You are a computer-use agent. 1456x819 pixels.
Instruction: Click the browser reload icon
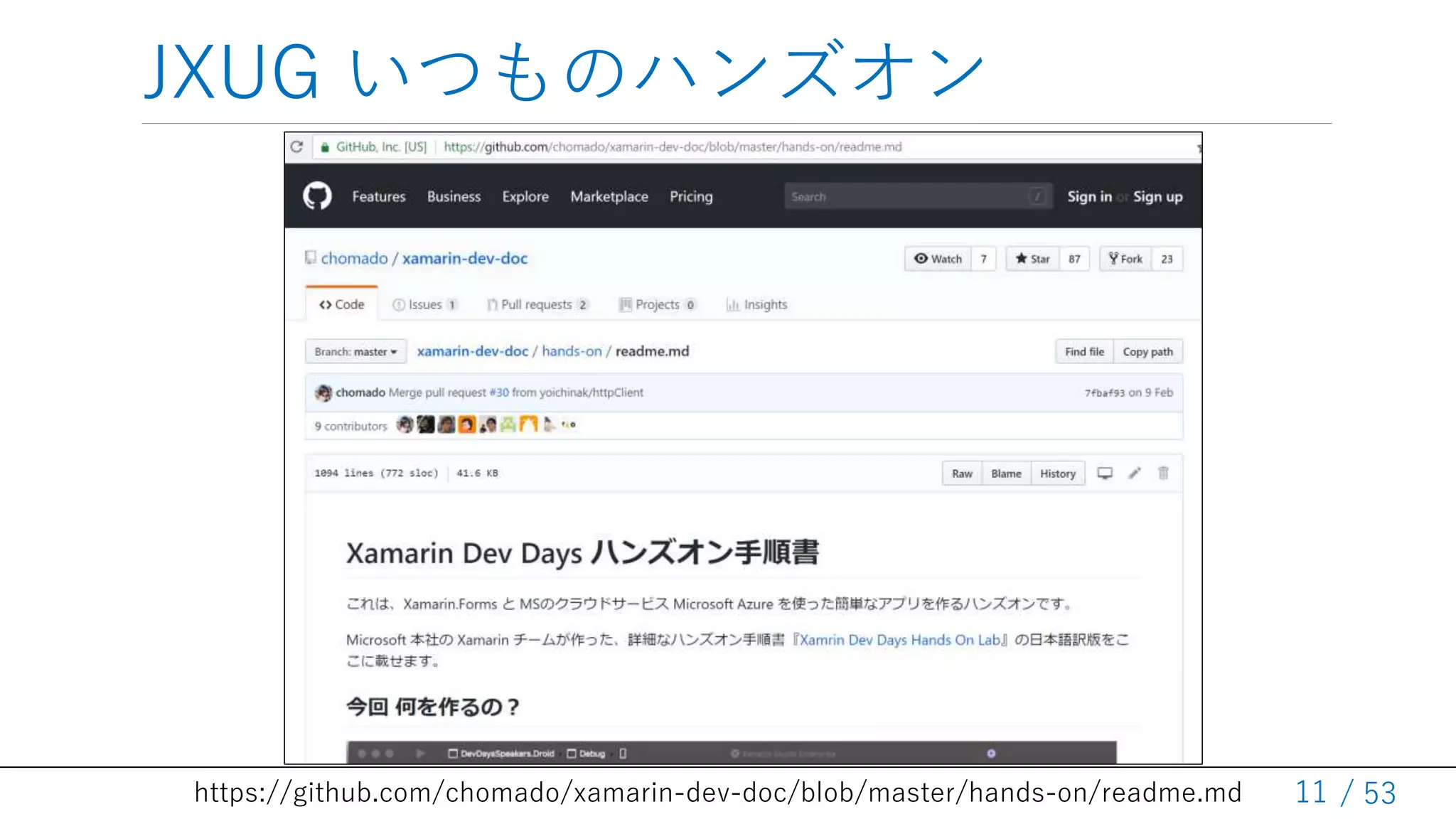tap(297, 146)
